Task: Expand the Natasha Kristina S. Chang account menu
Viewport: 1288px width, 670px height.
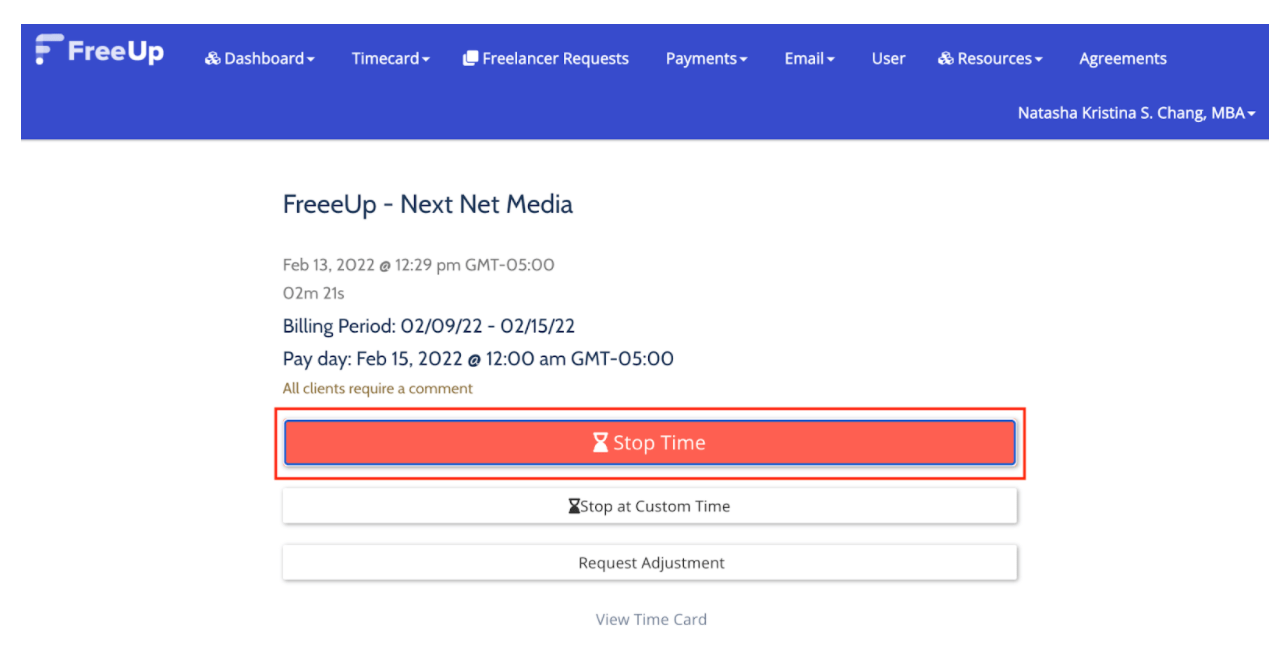Action: (1136, 112)
